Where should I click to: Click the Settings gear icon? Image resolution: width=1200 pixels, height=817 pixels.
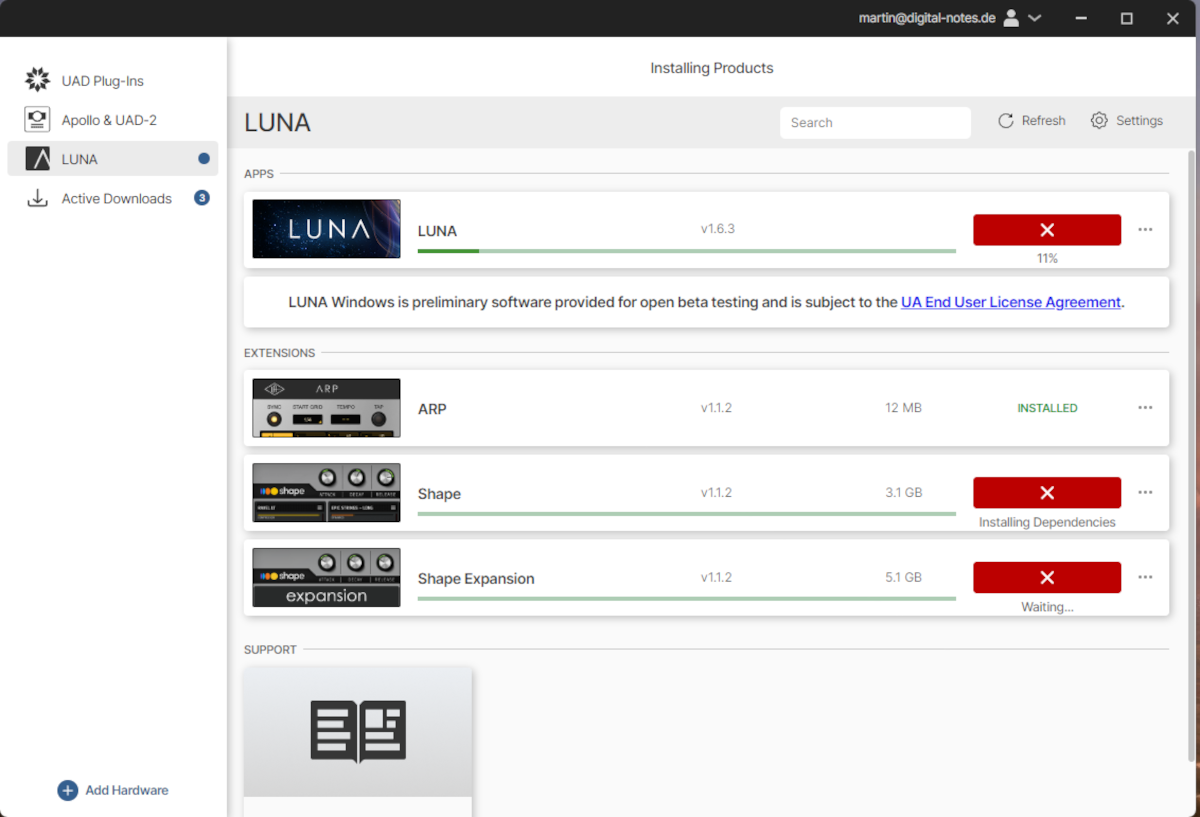(x=1099, y=121)
